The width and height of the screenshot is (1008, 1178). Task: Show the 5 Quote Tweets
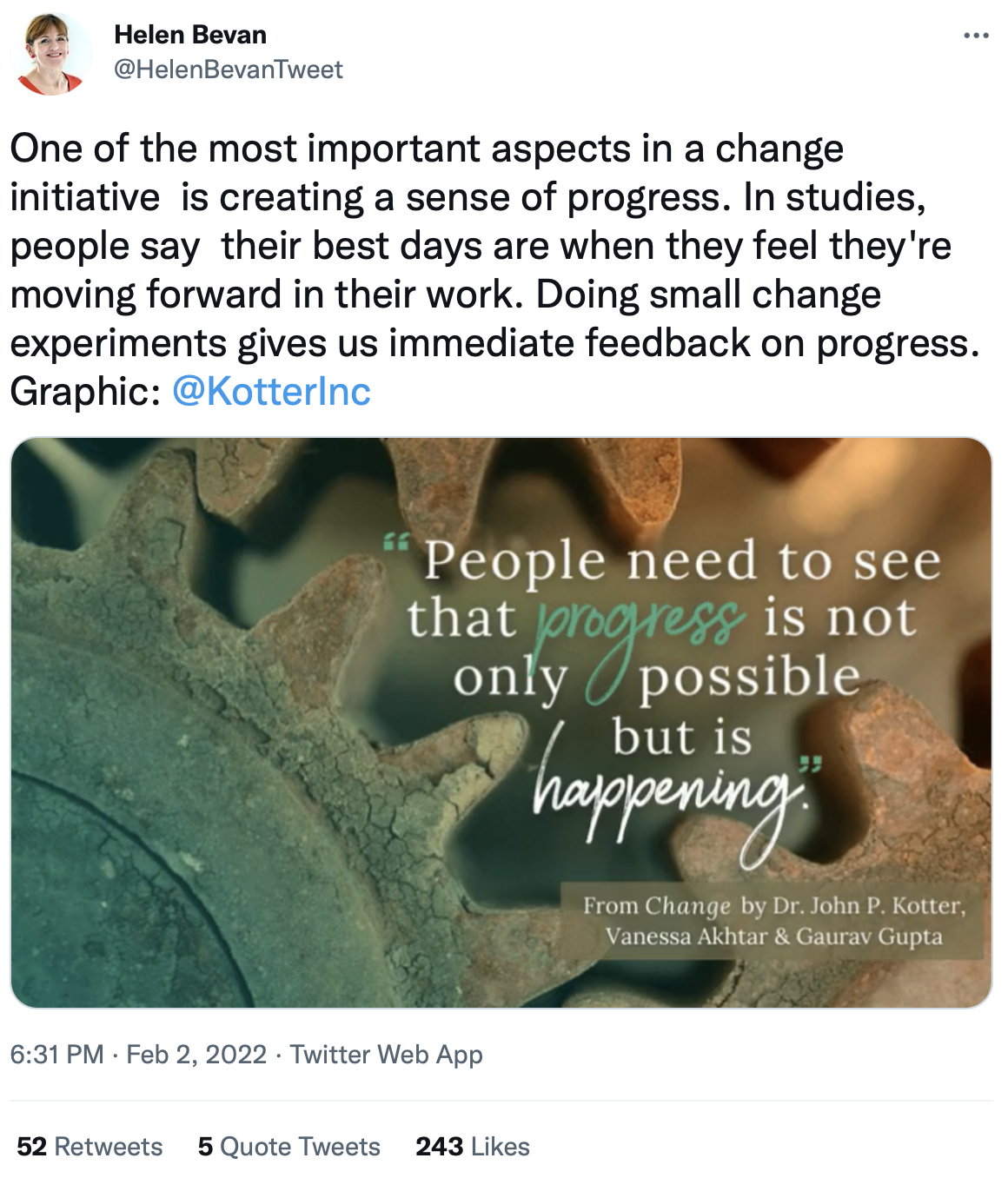(x=288, y=1147)
